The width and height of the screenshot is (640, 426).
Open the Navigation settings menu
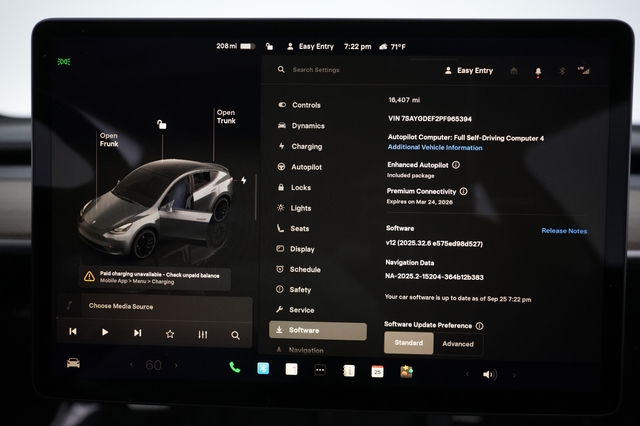pos(300,350)
